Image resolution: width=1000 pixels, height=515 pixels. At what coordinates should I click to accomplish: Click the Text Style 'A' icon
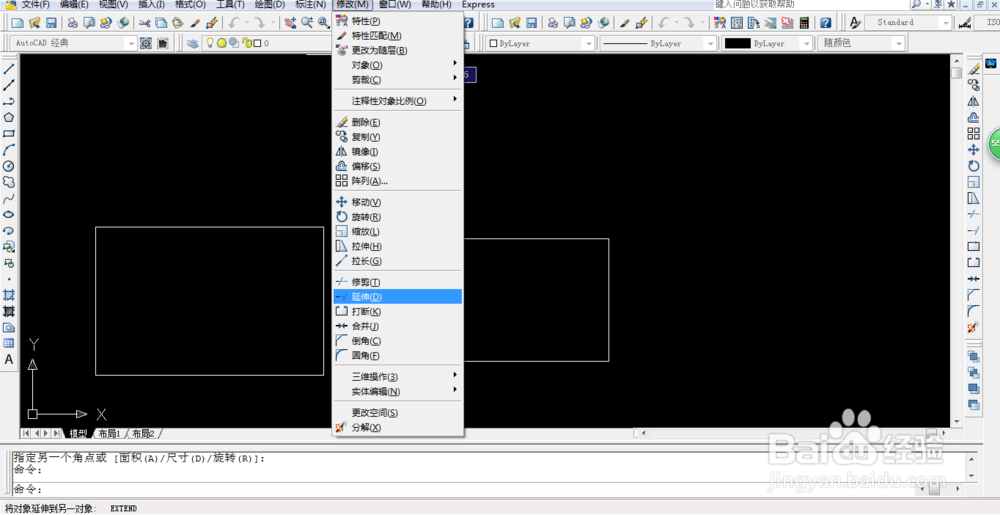pos(855,23)
